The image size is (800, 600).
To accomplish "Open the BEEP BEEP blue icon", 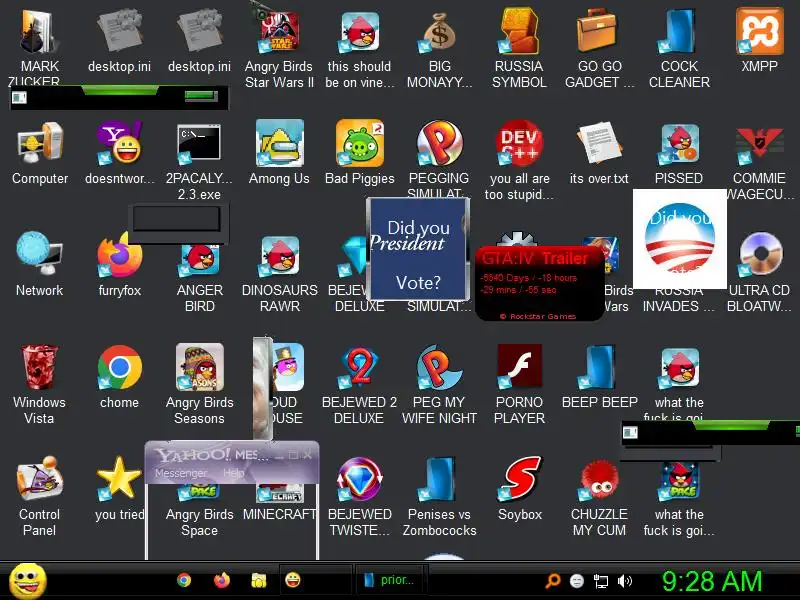I will click(x=599, y=368).
